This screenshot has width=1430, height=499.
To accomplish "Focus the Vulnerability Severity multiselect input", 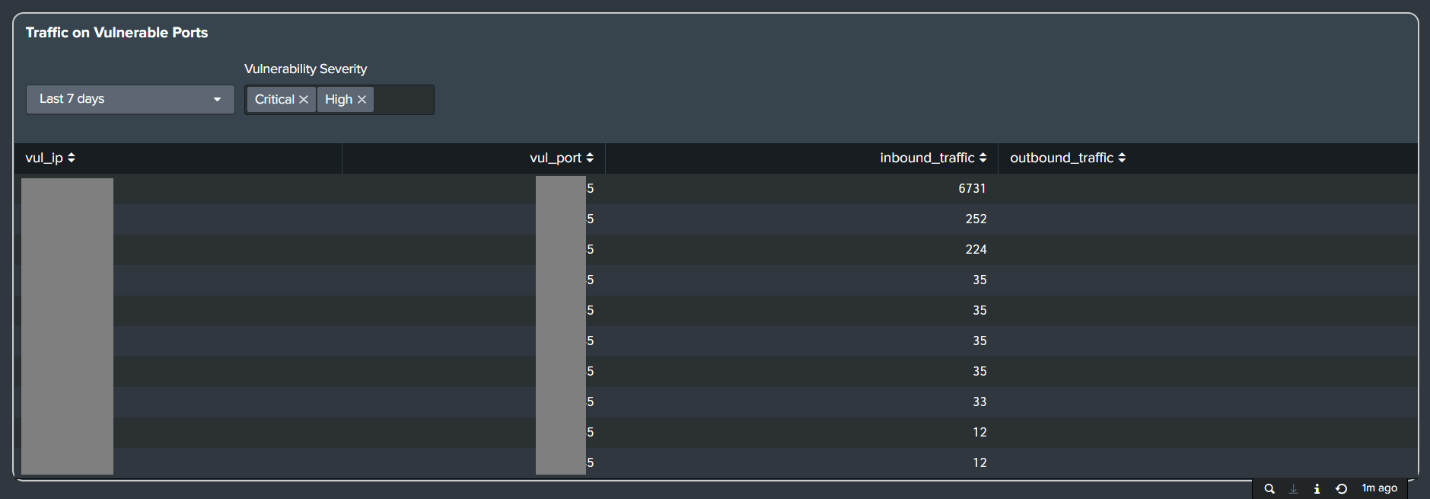I will click(404, 100).
